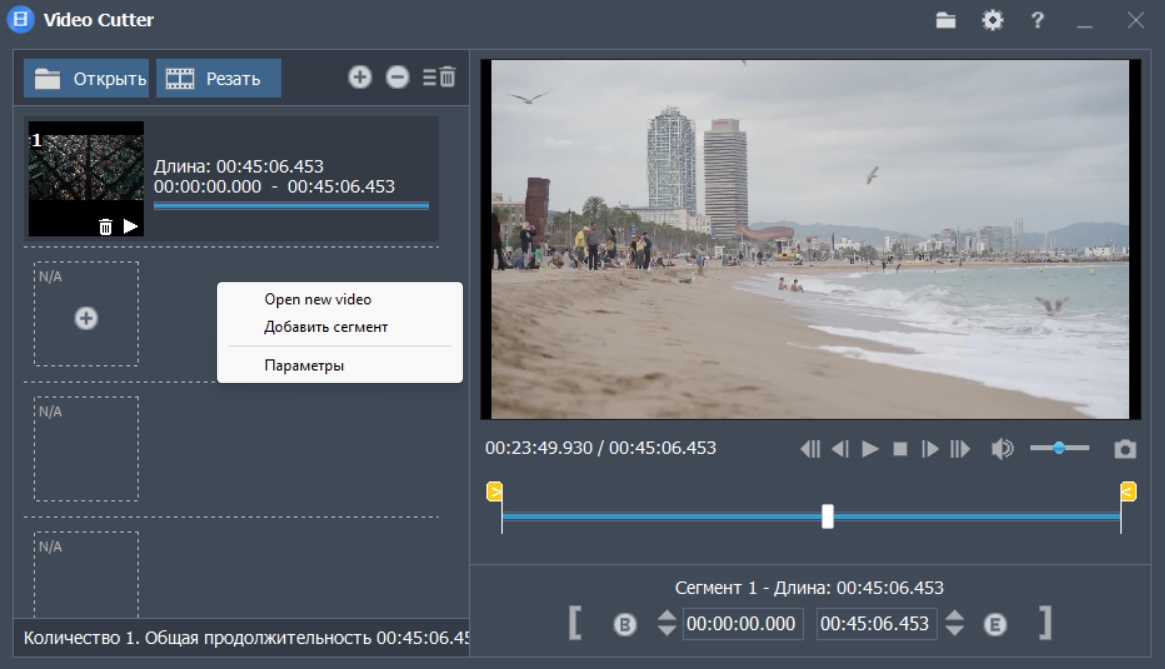Click the remove segment minus icon
Screen dimensions: 1165x669
coord(398,77)
